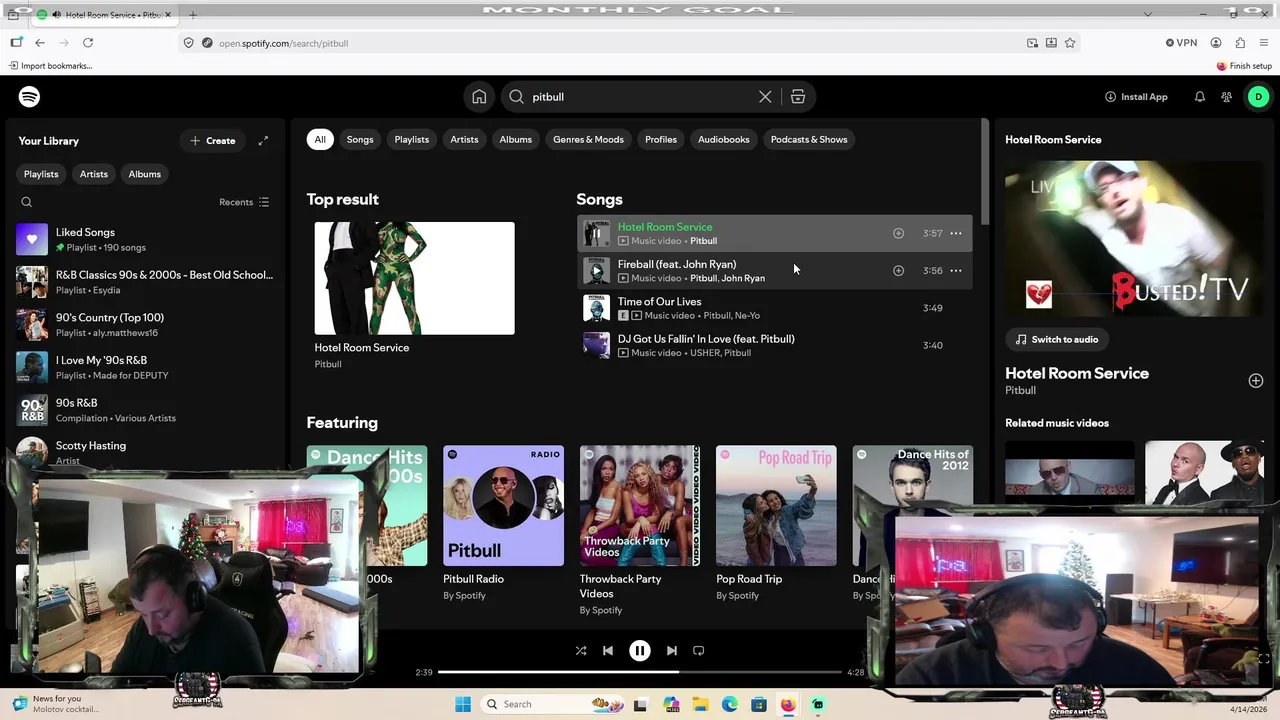Select the Albums search filter
The width and height of the screenshot is (1280, 720).
coord(516,139)
